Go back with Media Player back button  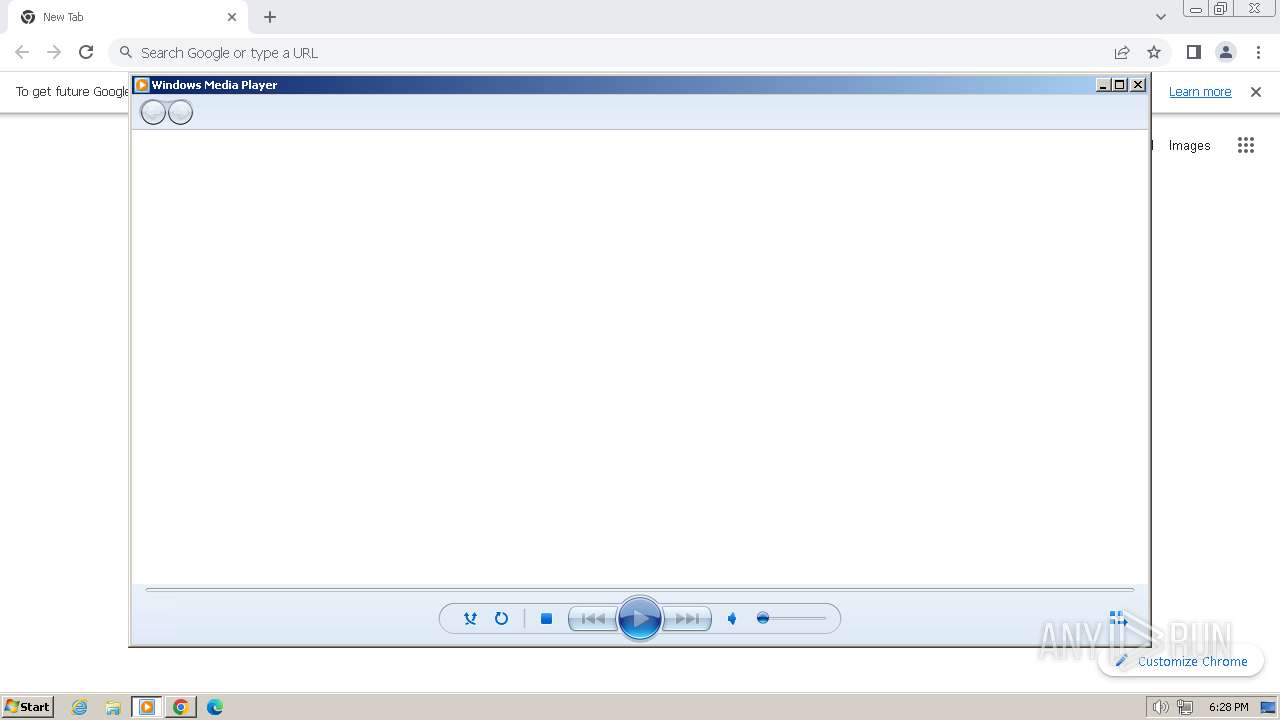pyautogui.click(x=153, y=112)
